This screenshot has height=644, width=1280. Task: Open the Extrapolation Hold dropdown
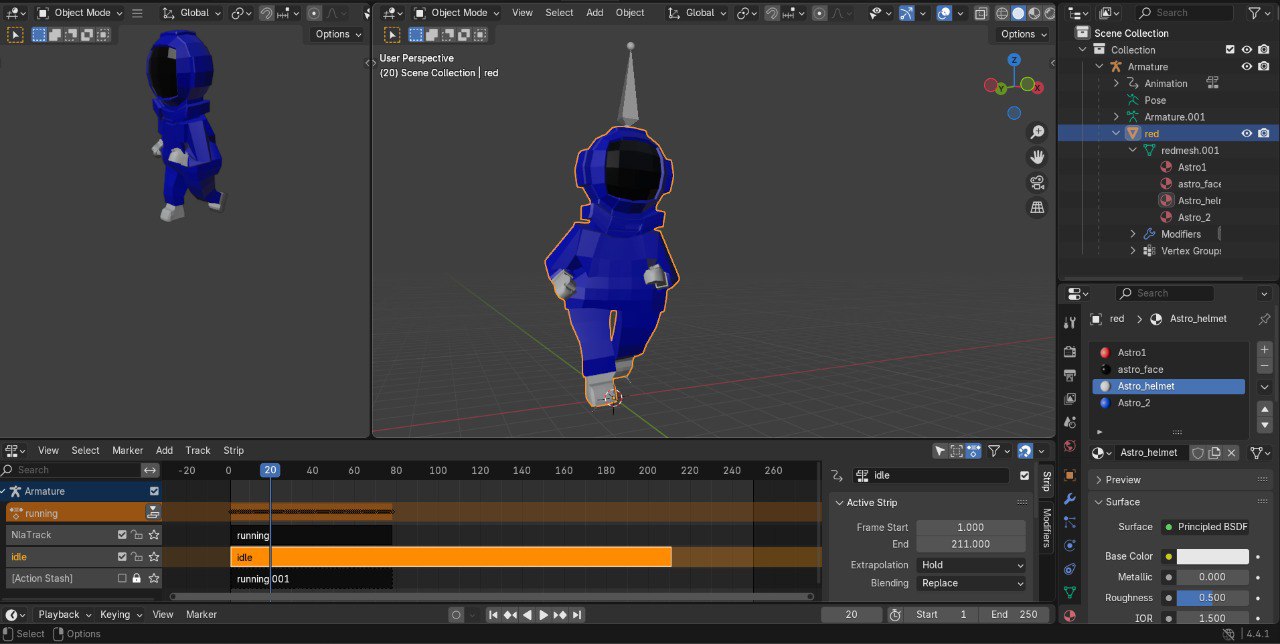pyautogui.click(x=971, y=565)
